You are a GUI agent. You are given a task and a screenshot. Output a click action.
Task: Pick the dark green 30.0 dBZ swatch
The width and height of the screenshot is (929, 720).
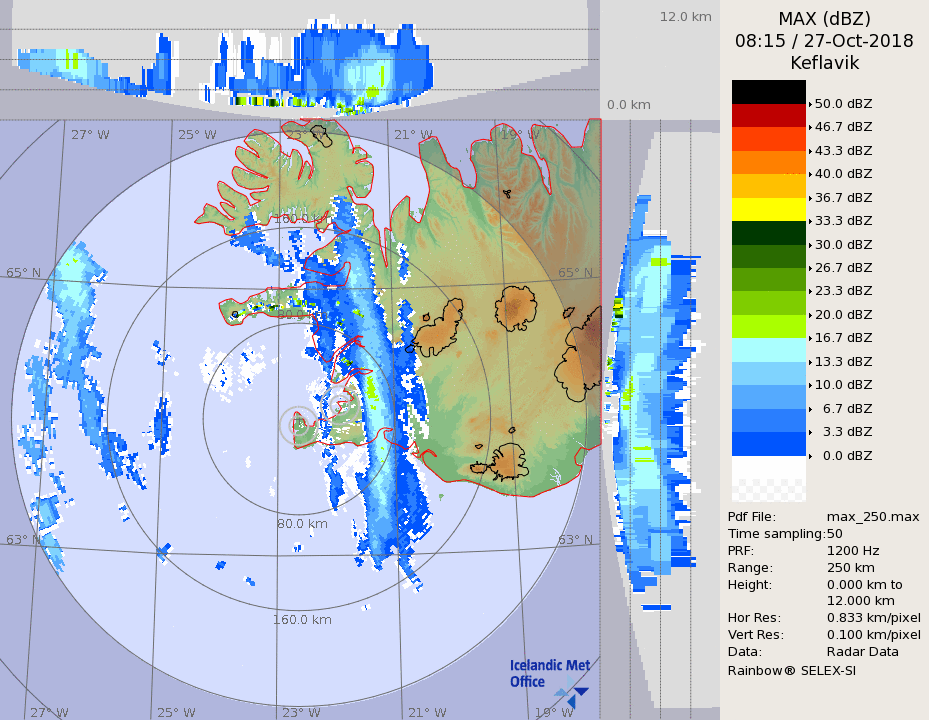point(768,233)
